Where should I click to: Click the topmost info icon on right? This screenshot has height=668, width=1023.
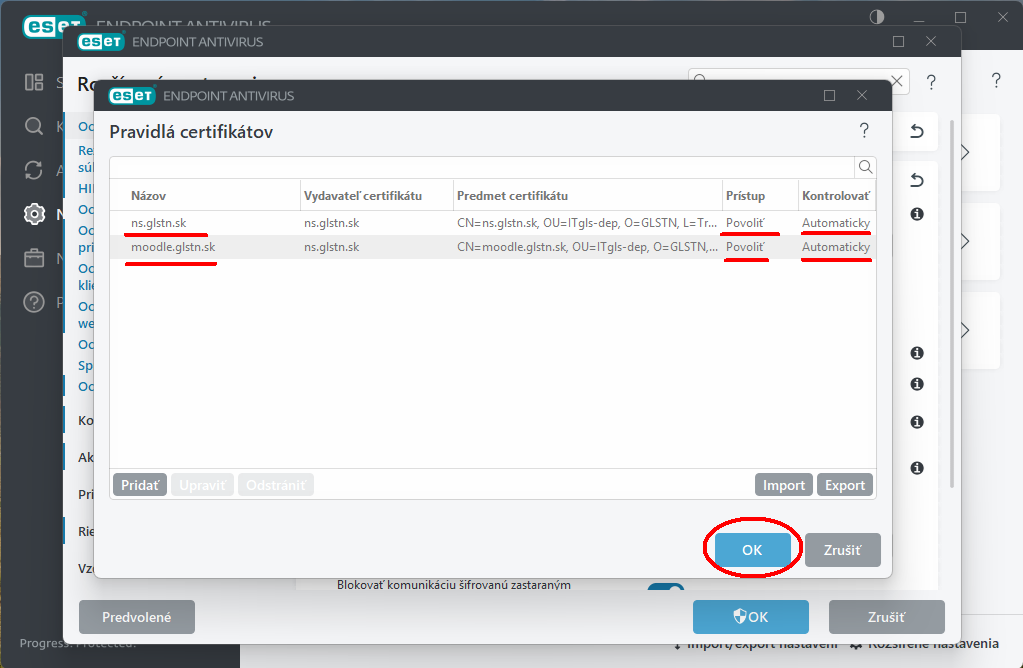[917, 214]
